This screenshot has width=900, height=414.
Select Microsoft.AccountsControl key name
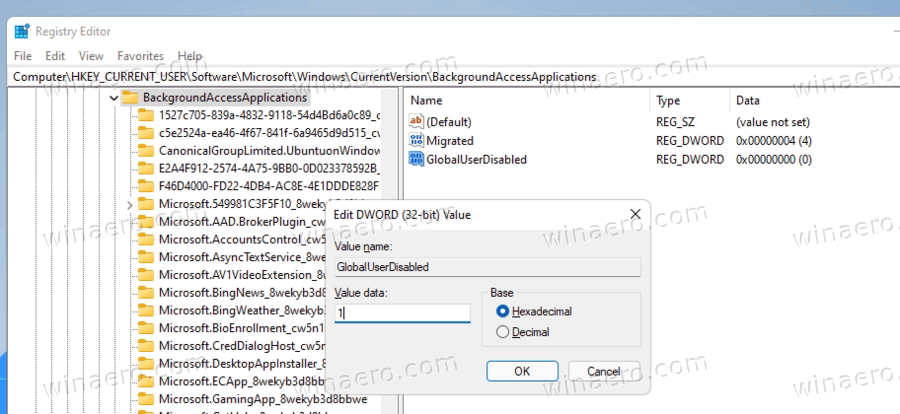pyautogui.click(x=242, y=239)
